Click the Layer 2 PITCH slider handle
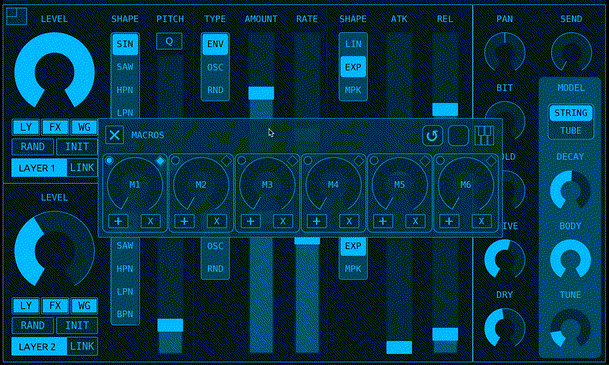Screen dimensions: 609x365 coord(170,325)
